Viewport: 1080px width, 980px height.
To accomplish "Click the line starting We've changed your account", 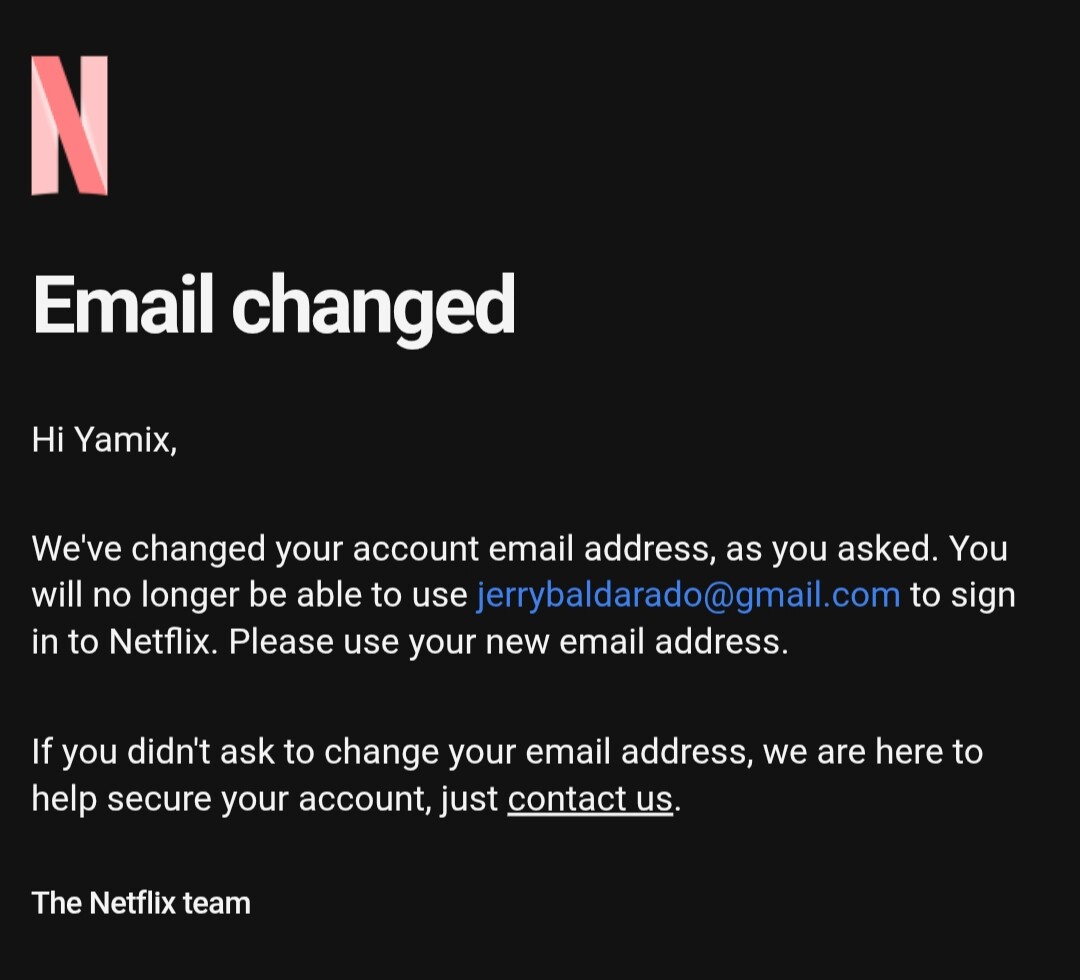I will [519, 550].
